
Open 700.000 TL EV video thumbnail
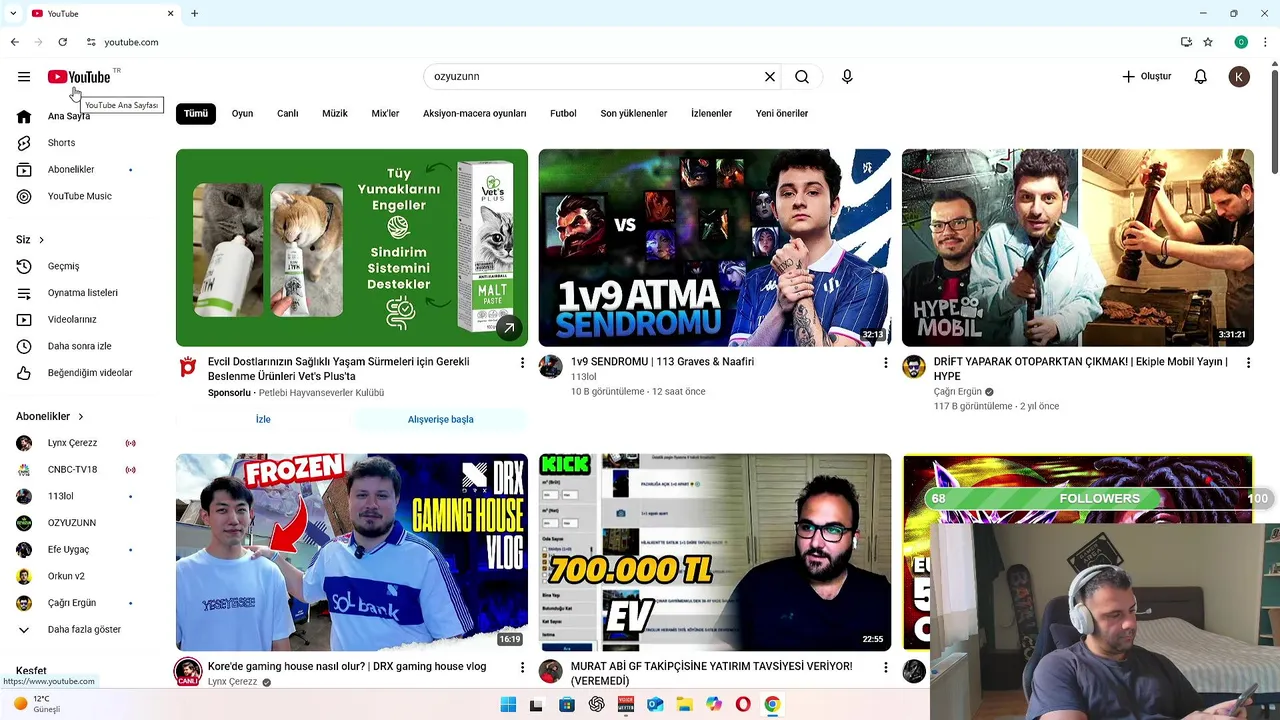(x=715, y=552)
